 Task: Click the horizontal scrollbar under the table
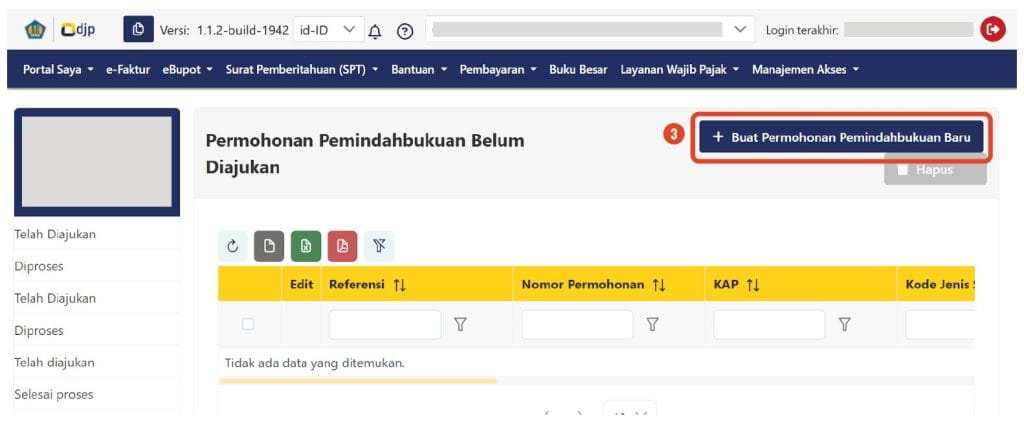point(358,381)
